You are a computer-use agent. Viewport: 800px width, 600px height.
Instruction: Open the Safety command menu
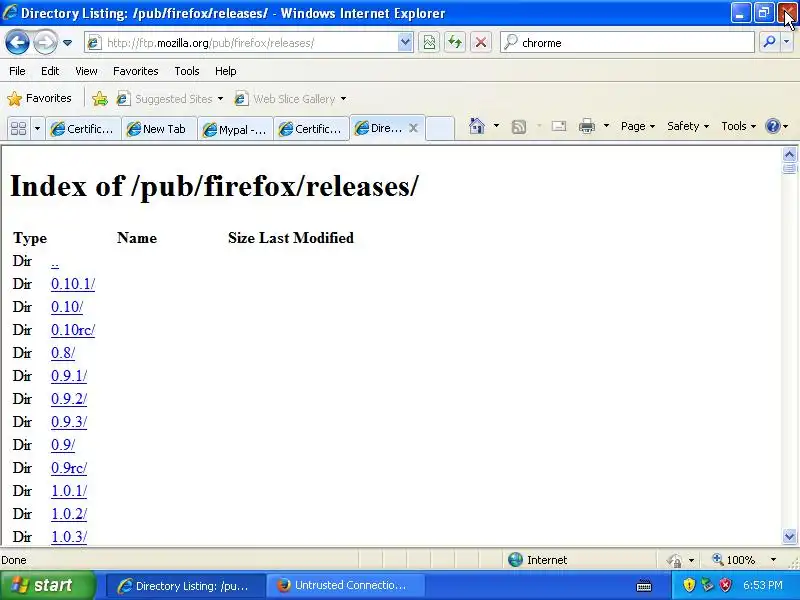(688, 126)
